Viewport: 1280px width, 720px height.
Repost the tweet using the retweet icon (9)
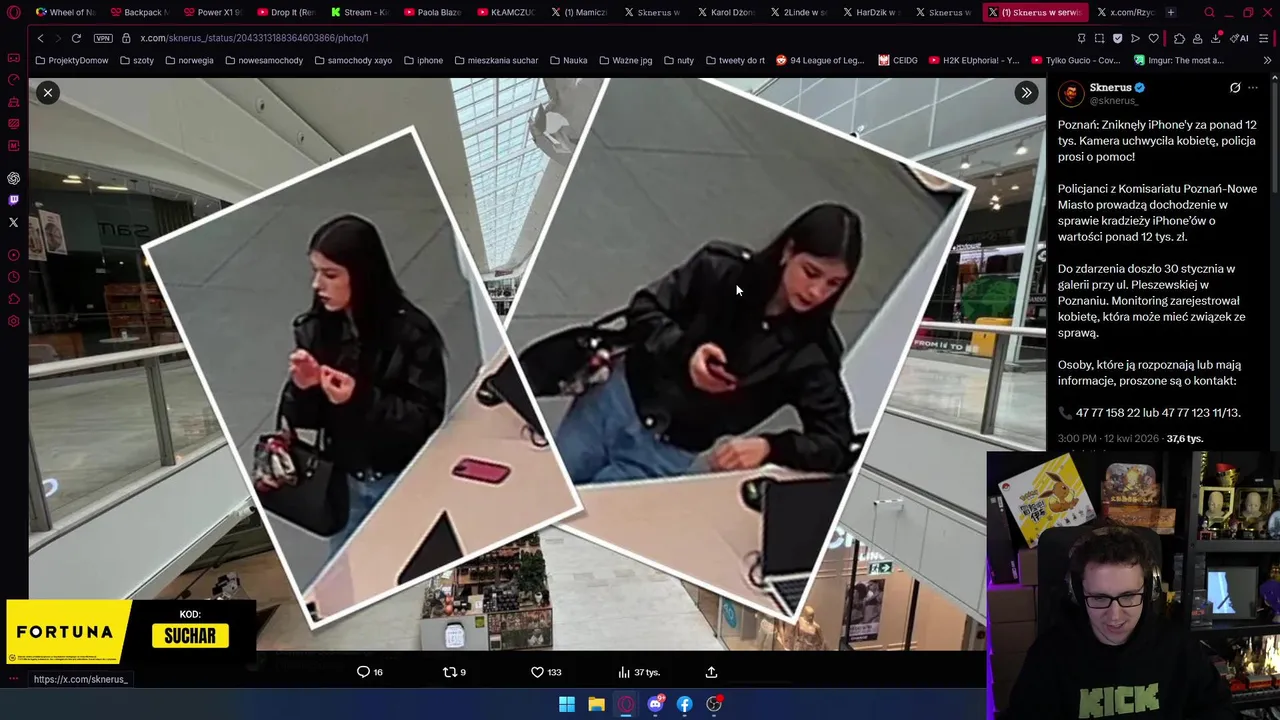(454, 672)
